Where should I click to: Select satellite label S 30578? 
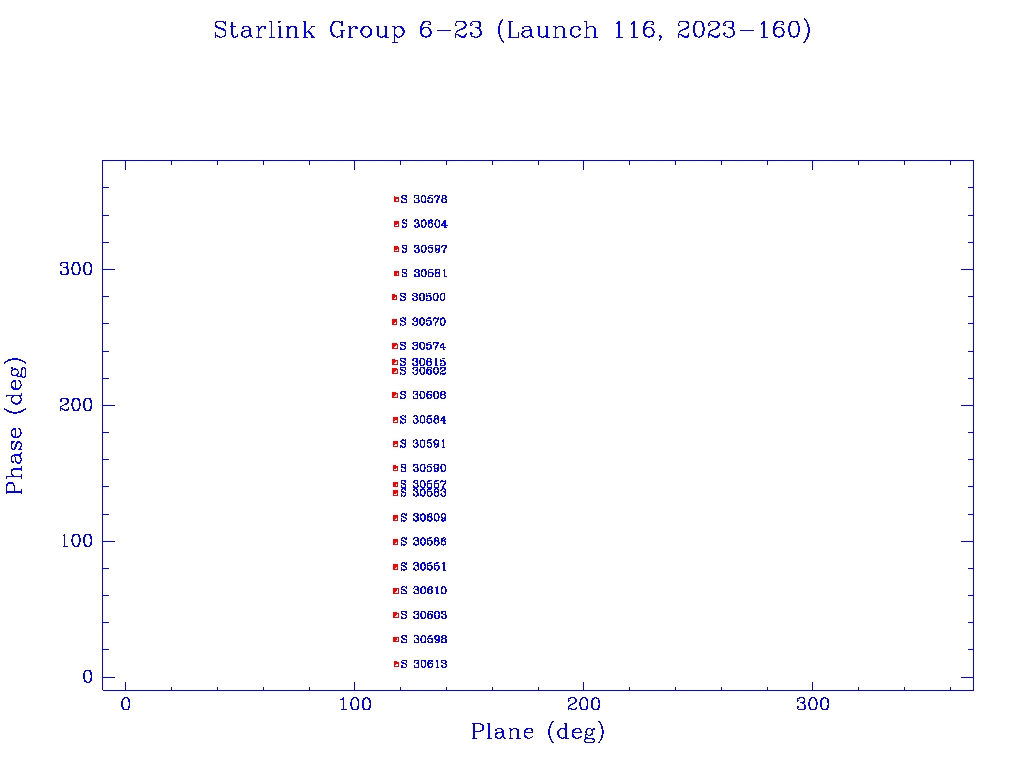pos(424,199)
